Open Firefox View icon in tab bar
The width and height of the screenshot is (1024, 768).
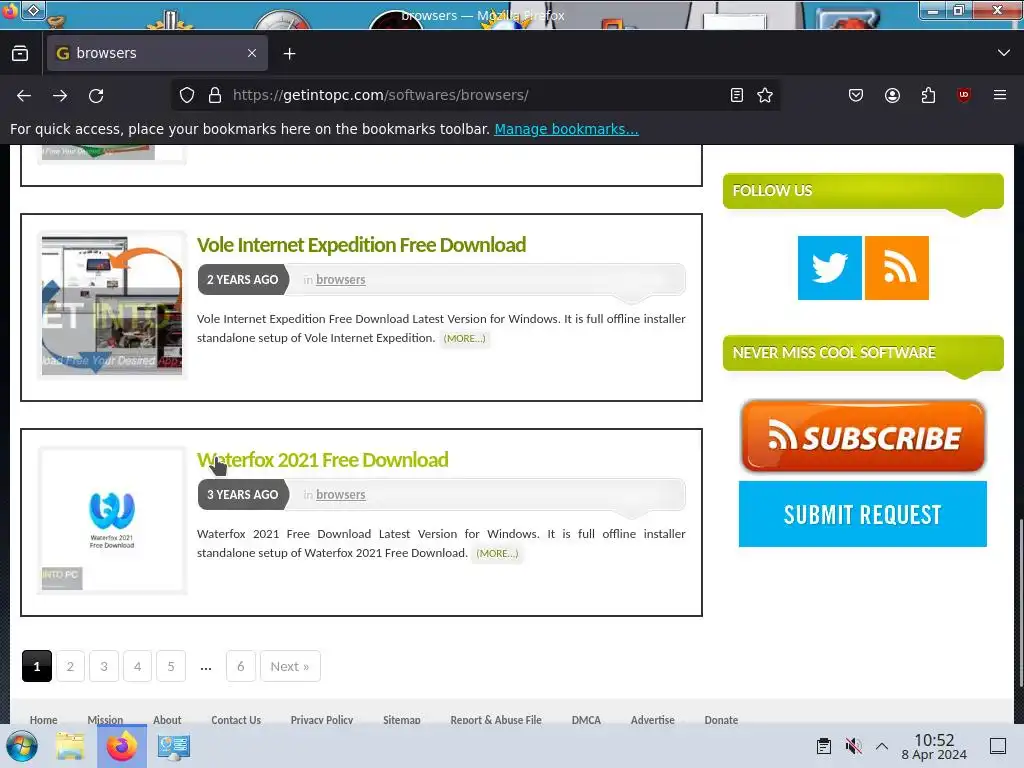(x=20, y=53)
